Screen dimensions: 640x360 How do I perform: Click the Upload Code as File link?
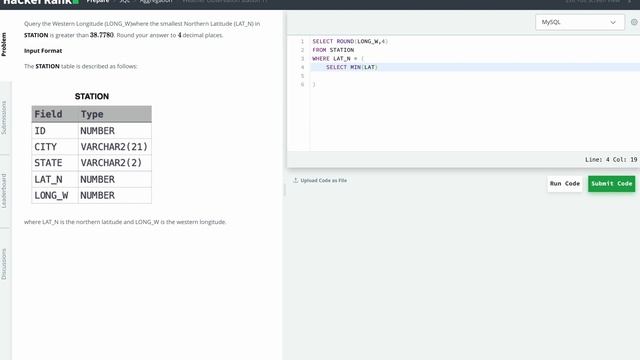pos(324,180)
